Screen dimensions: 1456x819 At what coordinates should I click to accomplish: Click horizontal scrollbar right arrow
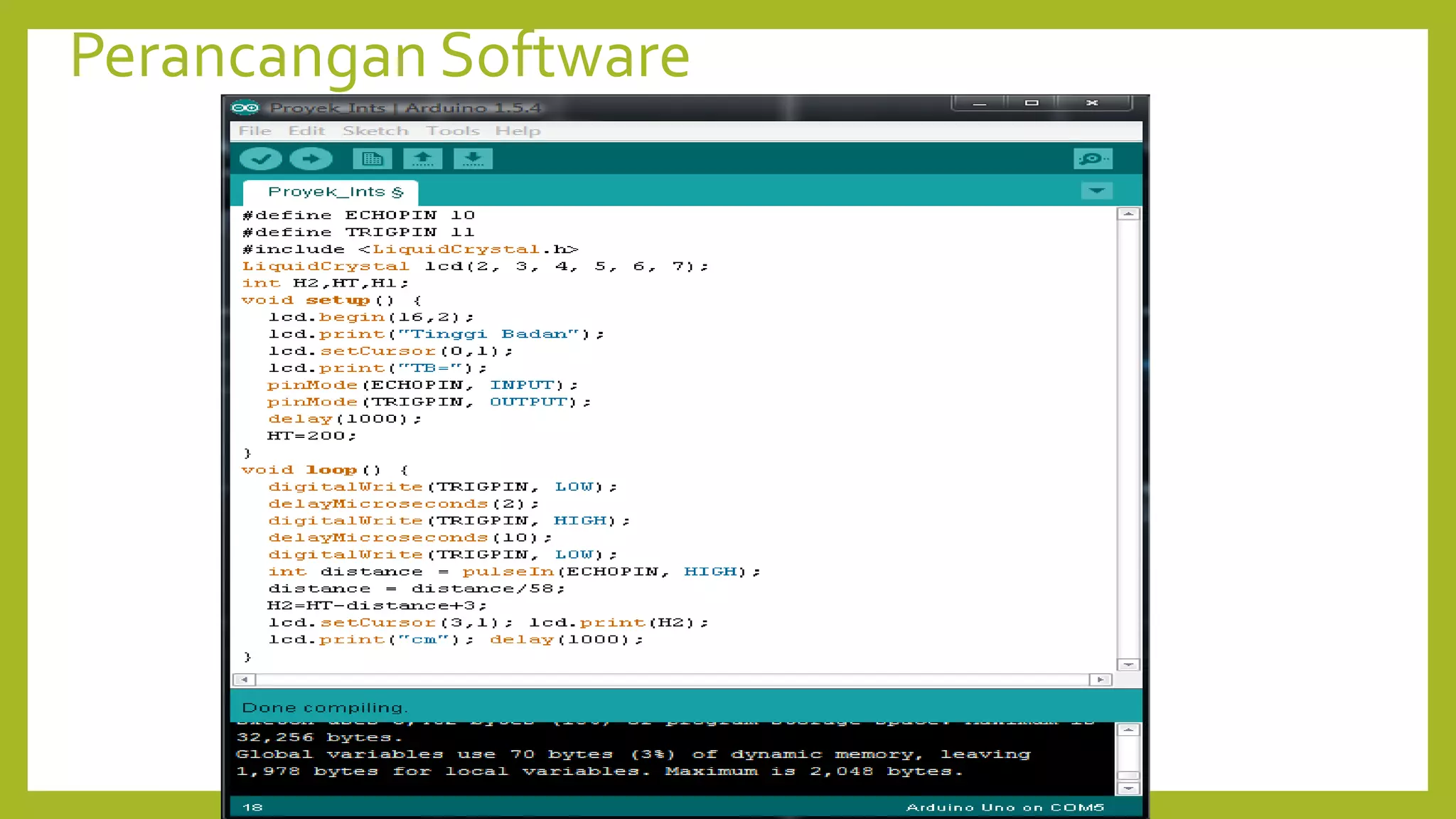1100,680
